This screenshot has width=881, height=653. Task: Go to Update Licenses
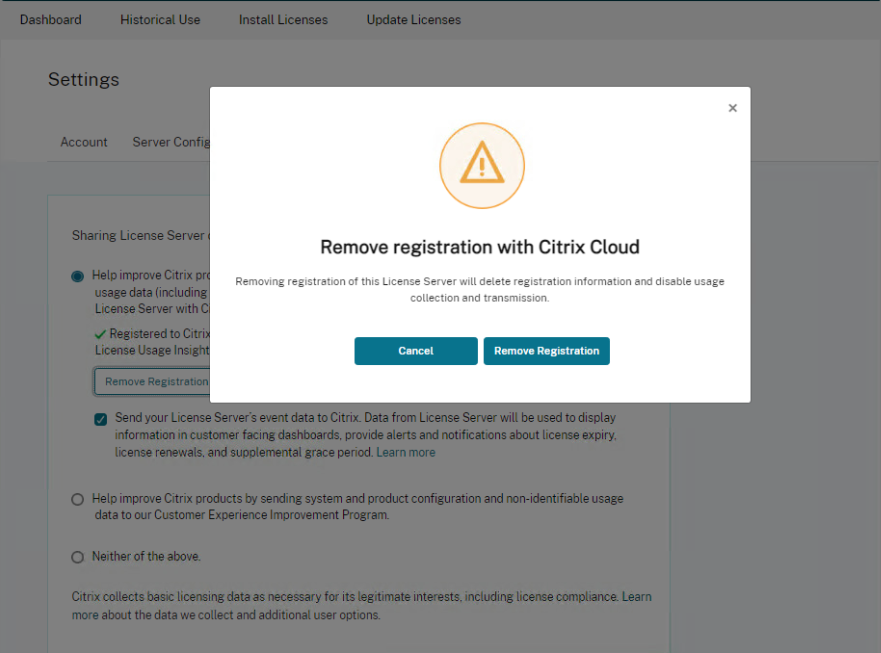(413, 19)
